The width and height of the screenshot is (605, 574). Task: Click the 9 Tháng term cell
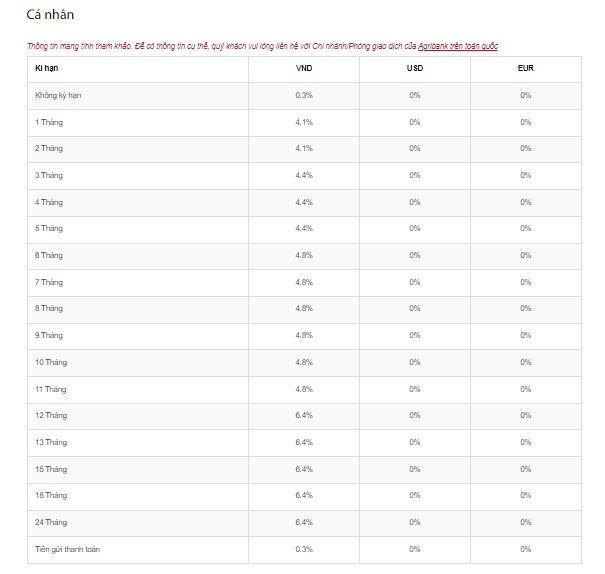pos(48,335)
